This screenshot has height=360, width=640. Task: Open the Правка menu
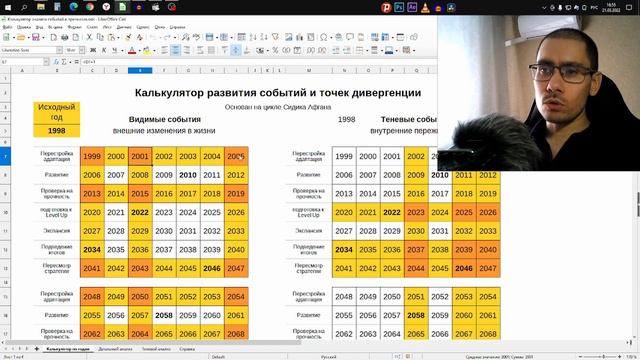pos(24,27)
